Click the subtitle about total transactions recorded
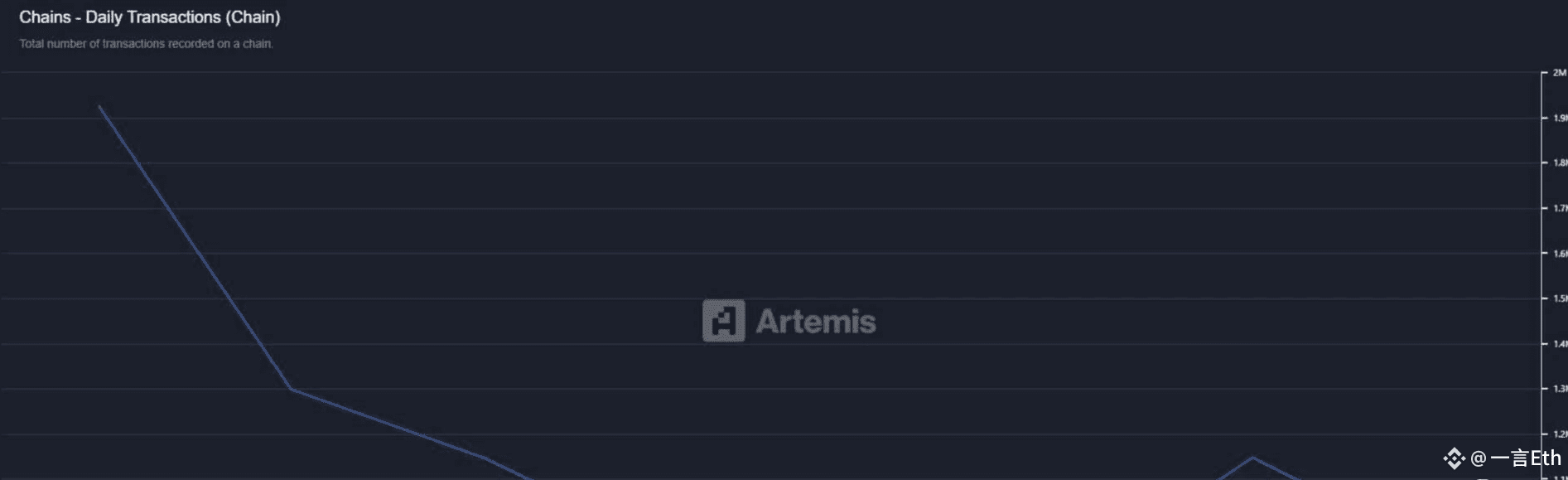 coord(147,44)
